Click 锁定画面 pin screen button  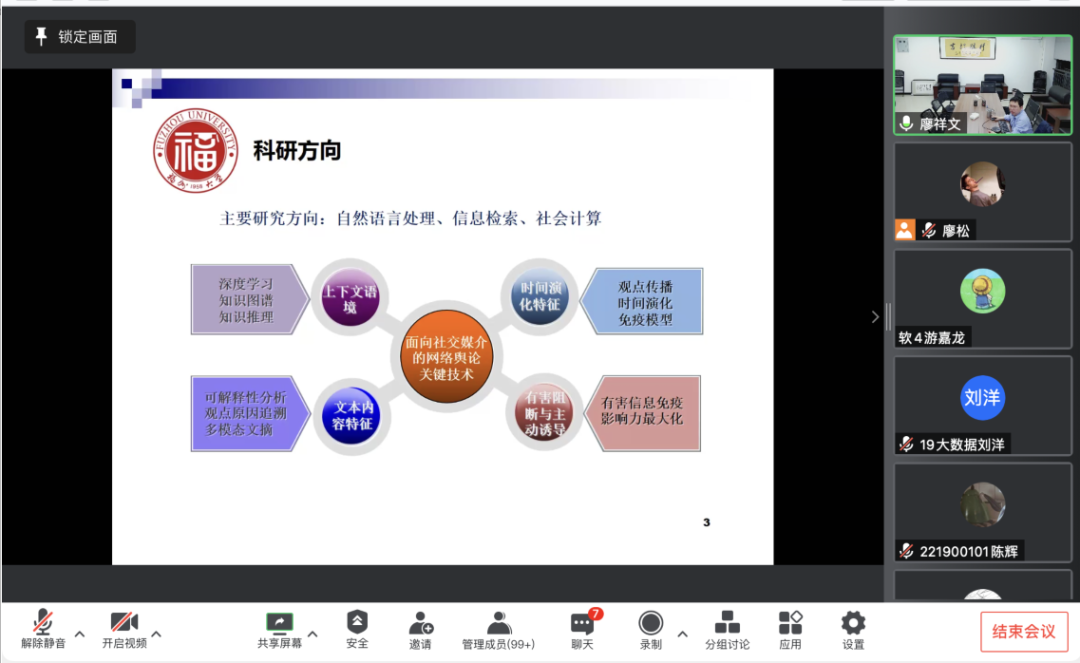[x=79, y=37]
